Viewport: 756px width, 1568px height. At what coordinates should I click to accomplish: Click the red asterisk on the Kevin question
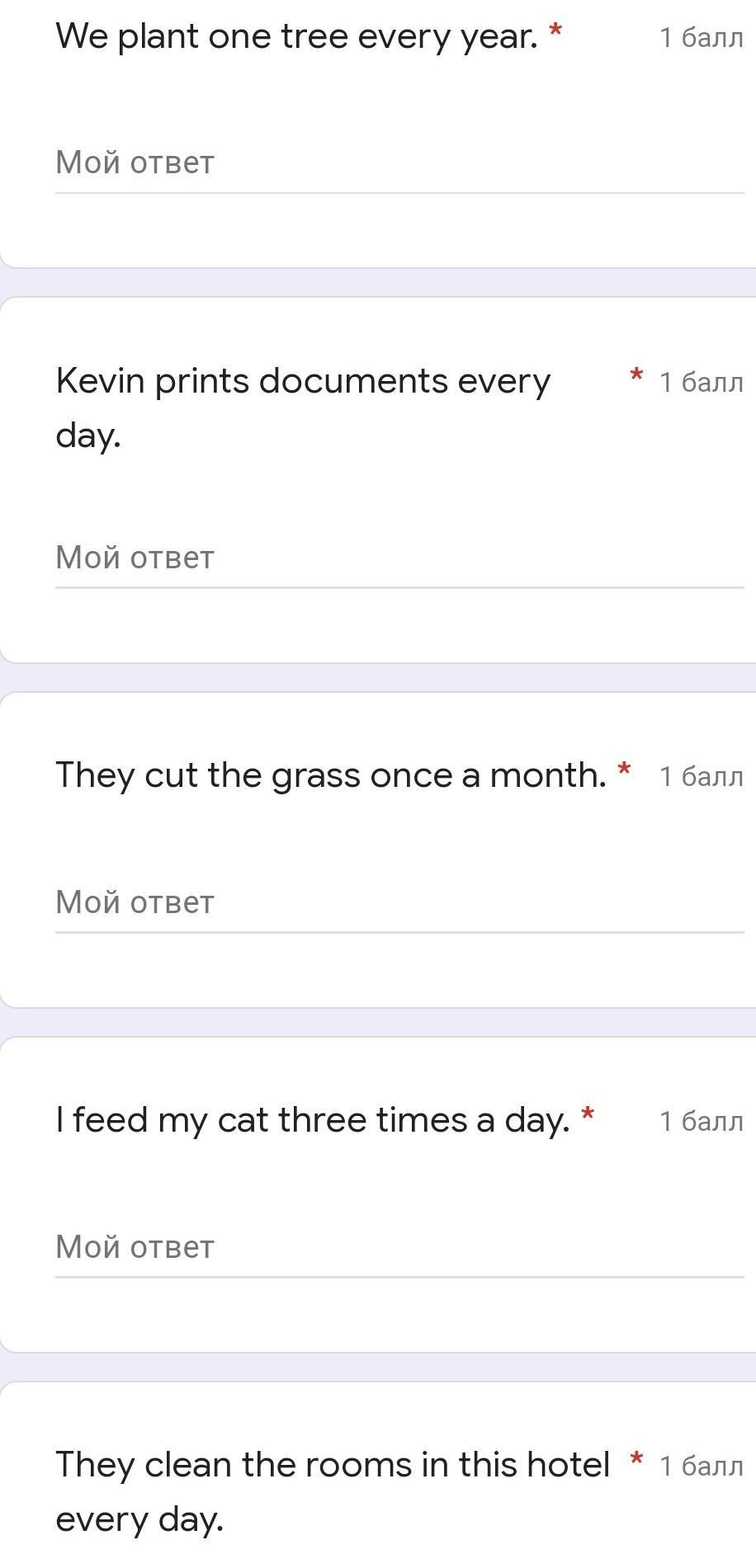click(x=636, y=377)
